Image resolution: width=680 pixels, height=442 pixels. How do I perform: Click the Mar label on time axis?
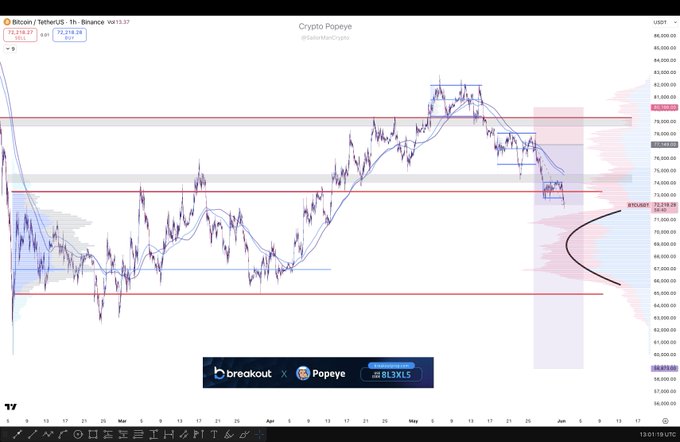(122, 421)
